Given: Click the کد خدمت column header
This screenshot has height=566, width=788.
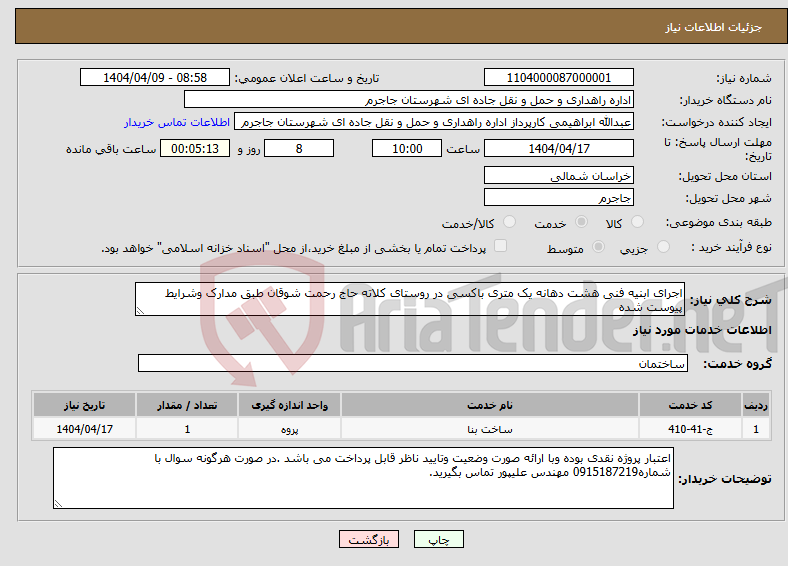Looking at the screenshot, I should (x=691, y=405).
